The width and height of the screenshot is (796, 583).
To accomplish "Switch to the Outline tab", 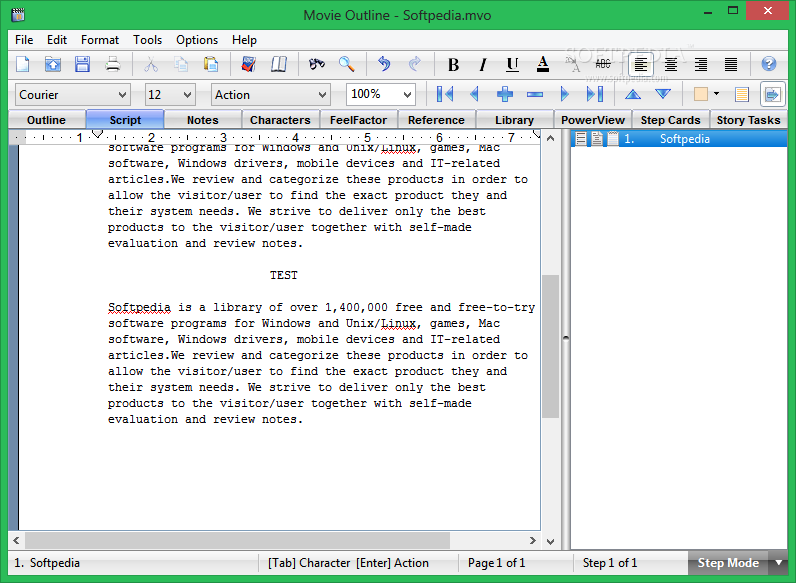I will [46, 120].
